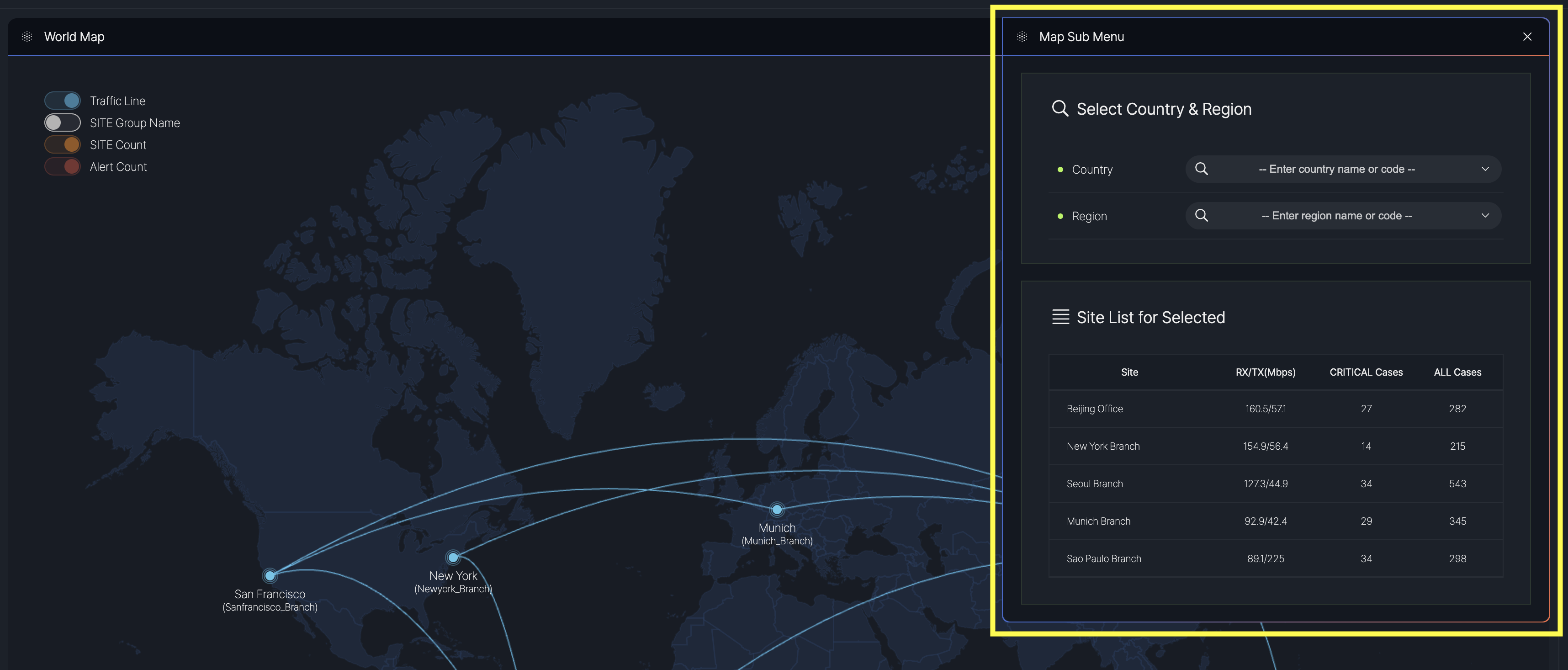Click the World Map panel dotted icon

coord(27,37)
